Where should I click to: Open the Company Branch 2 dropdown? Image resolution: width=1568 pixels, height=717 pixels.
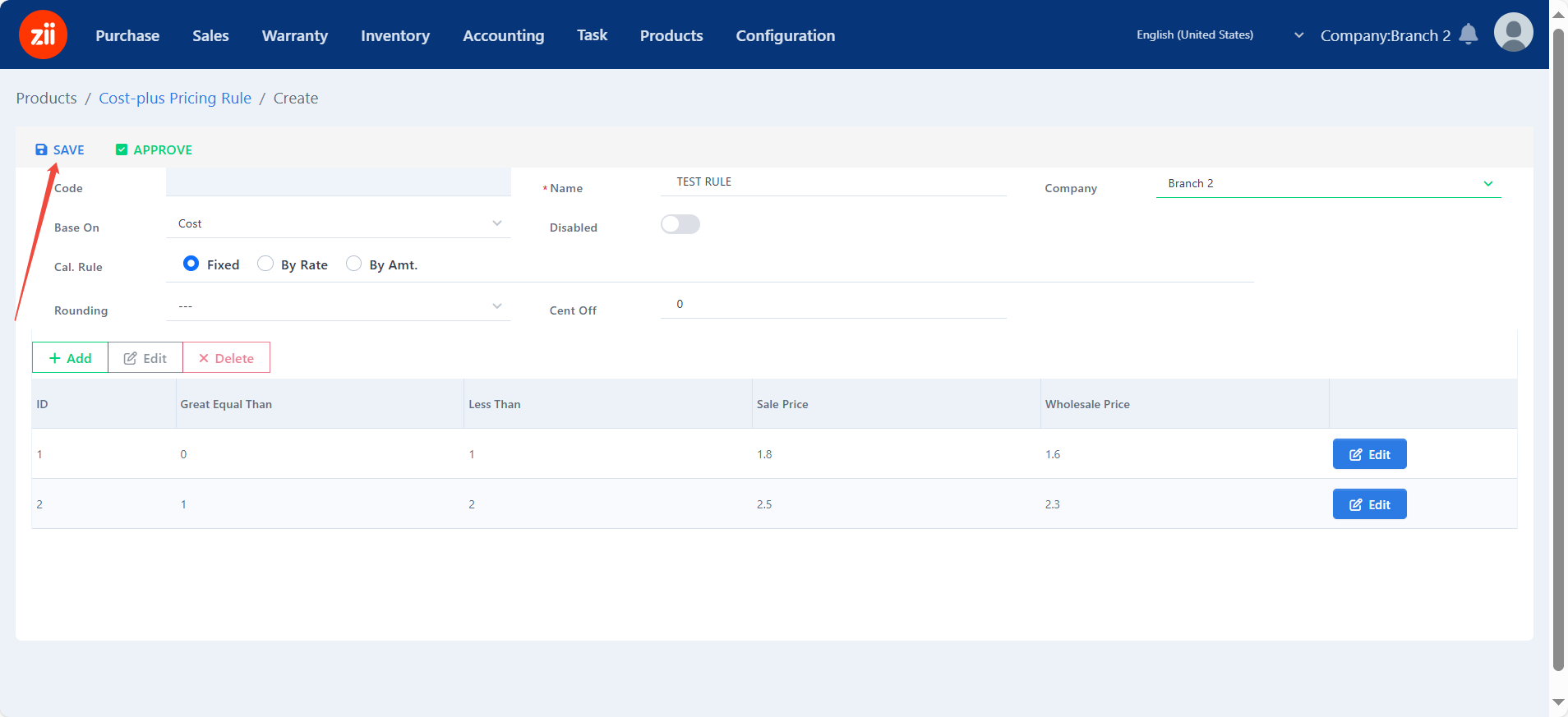(x=1328, y=183)
